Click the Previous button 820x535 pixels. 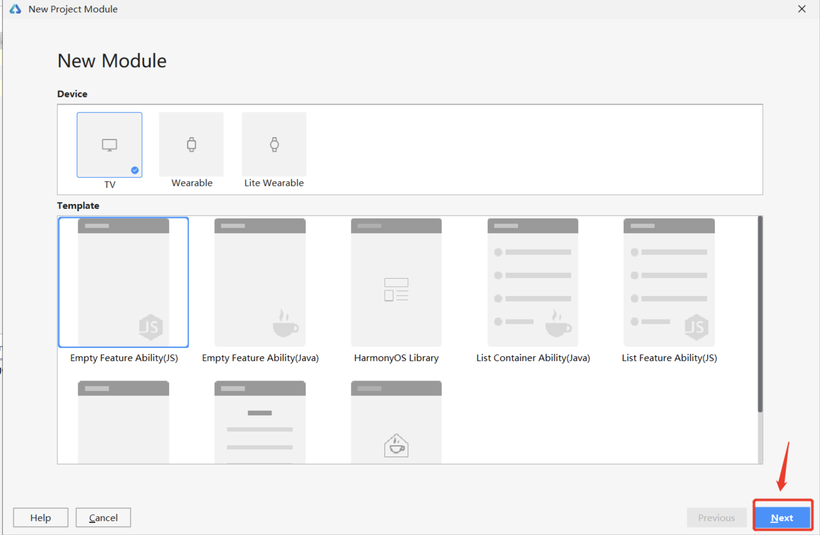tap(716, 517)
